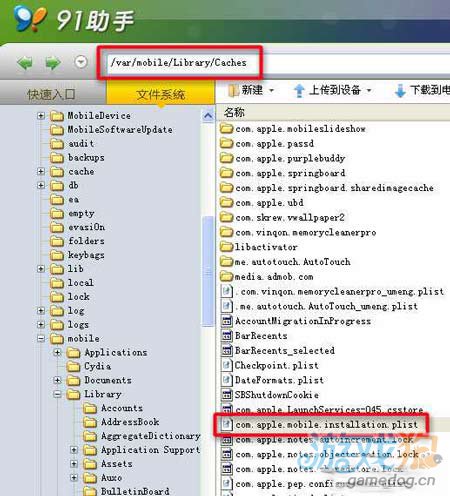Viewport: 450px width, 496px height.
Task: Click the tree panel scroll up arrow
Action: [208, 116]
